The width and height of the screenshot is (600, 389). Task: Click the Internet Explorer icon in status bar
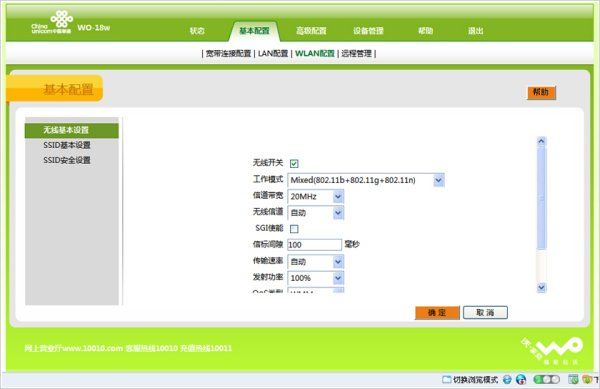(507, 379)
